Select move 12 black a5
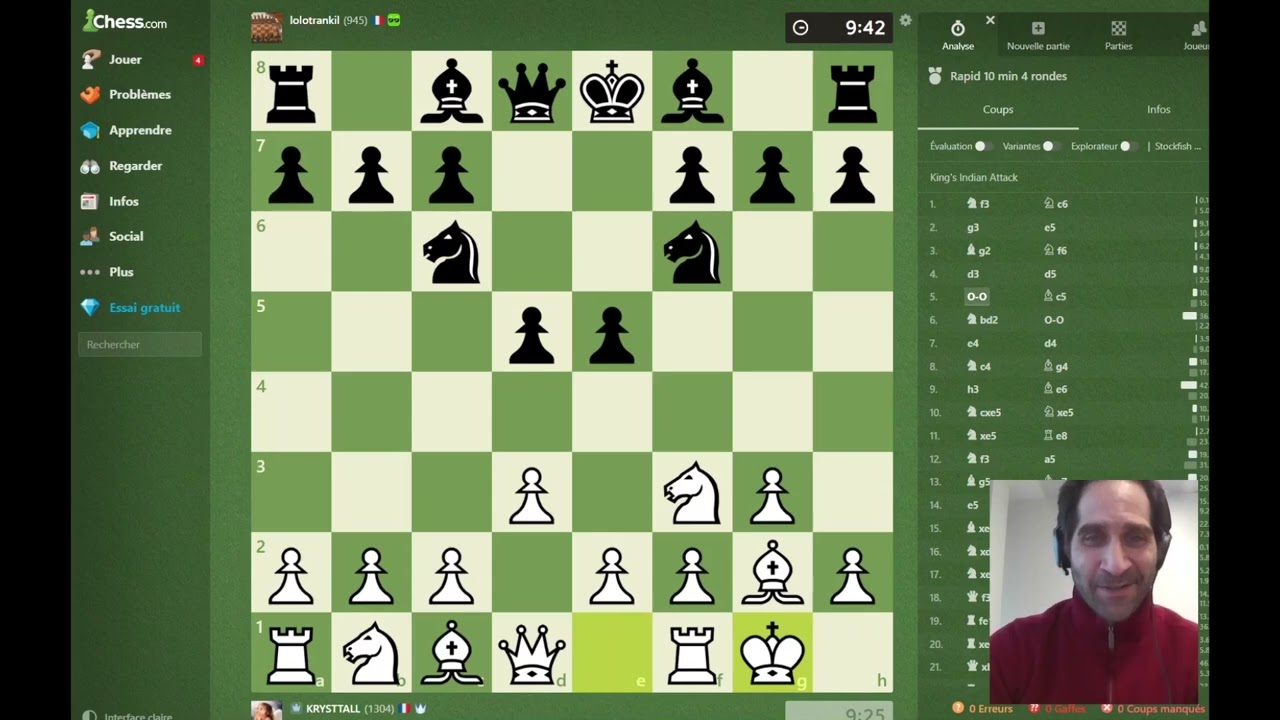This screenshot has height=720, width=1280. 1050,459
